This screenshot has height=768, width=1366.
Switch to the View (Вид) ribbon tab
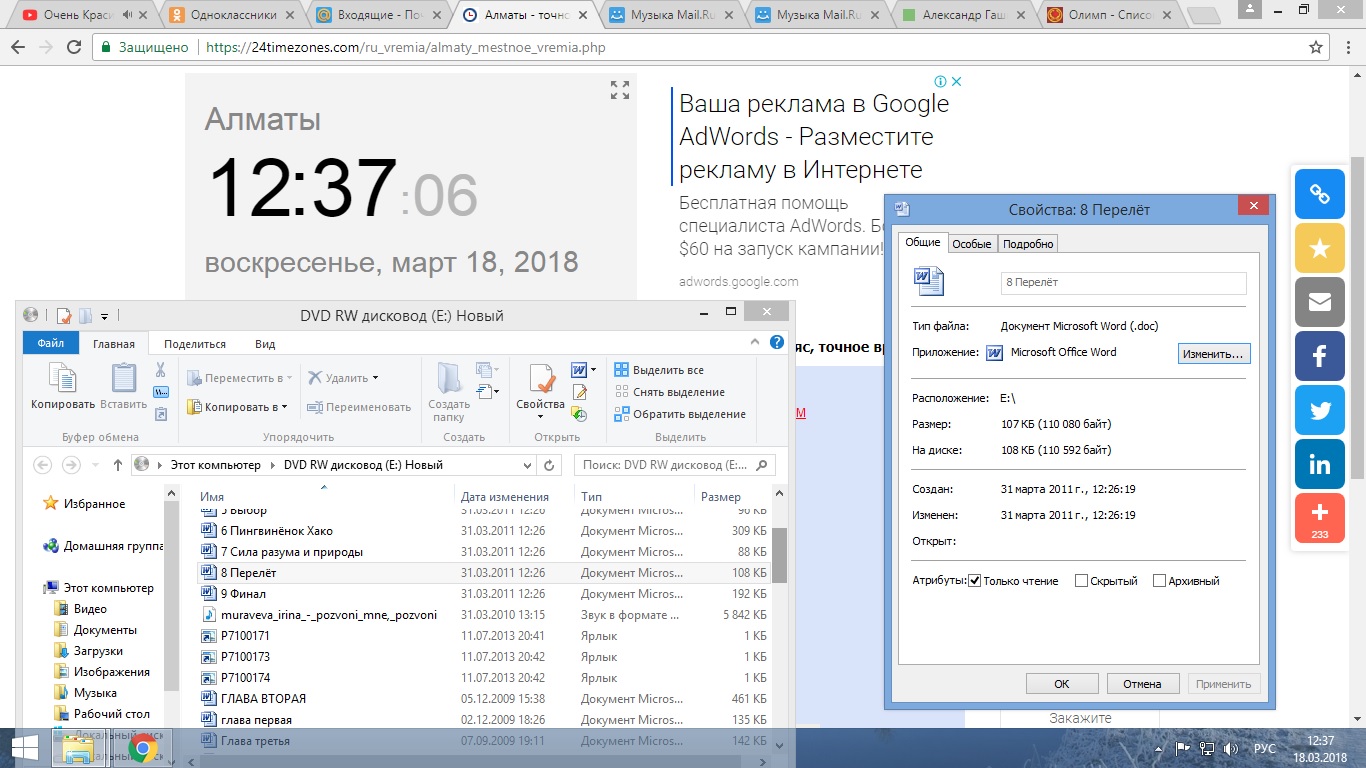pyautogui.click(x=265, y=343)
